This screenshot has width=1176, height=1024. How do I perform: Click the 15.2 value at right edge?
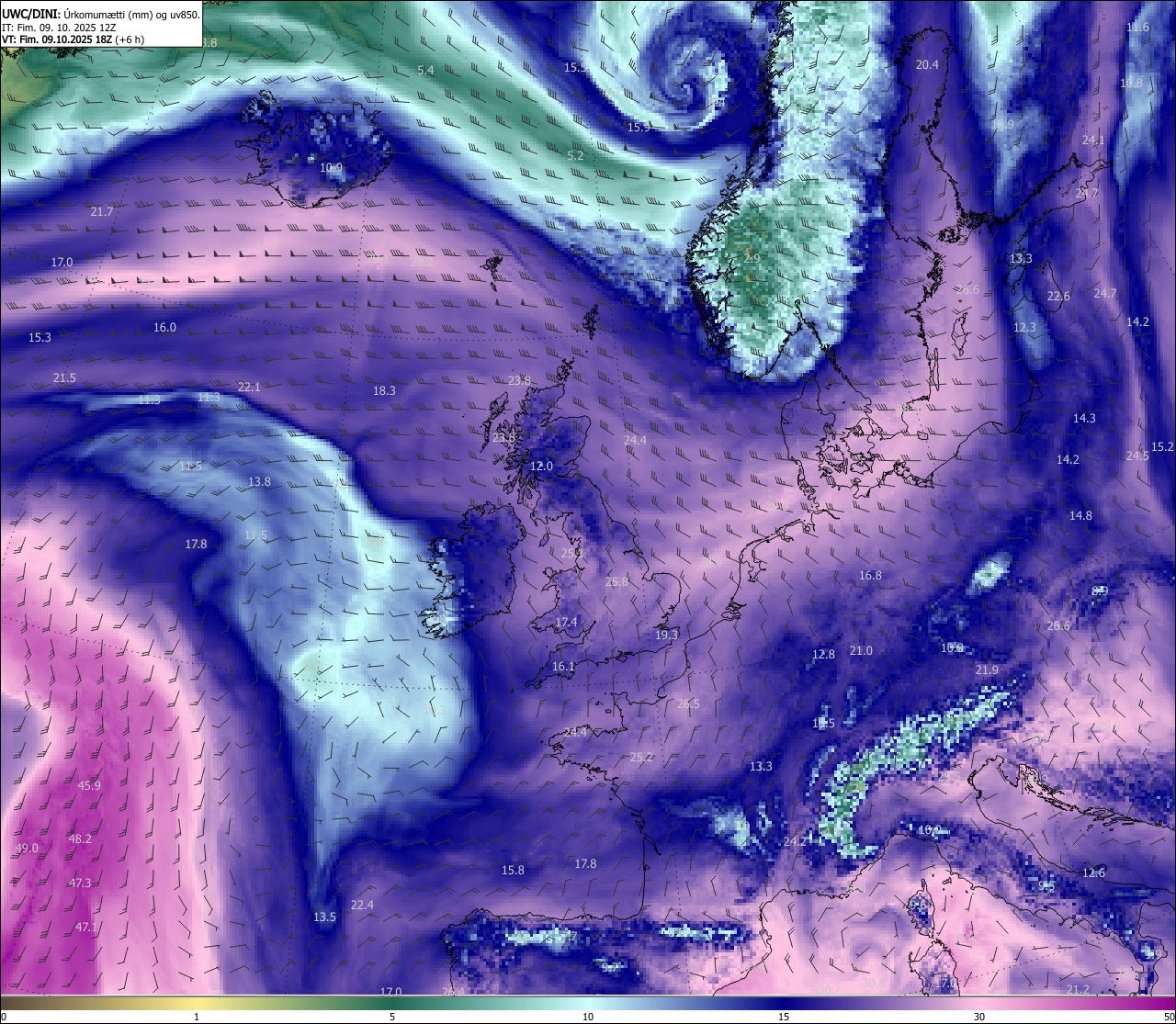coord(1162,446)
